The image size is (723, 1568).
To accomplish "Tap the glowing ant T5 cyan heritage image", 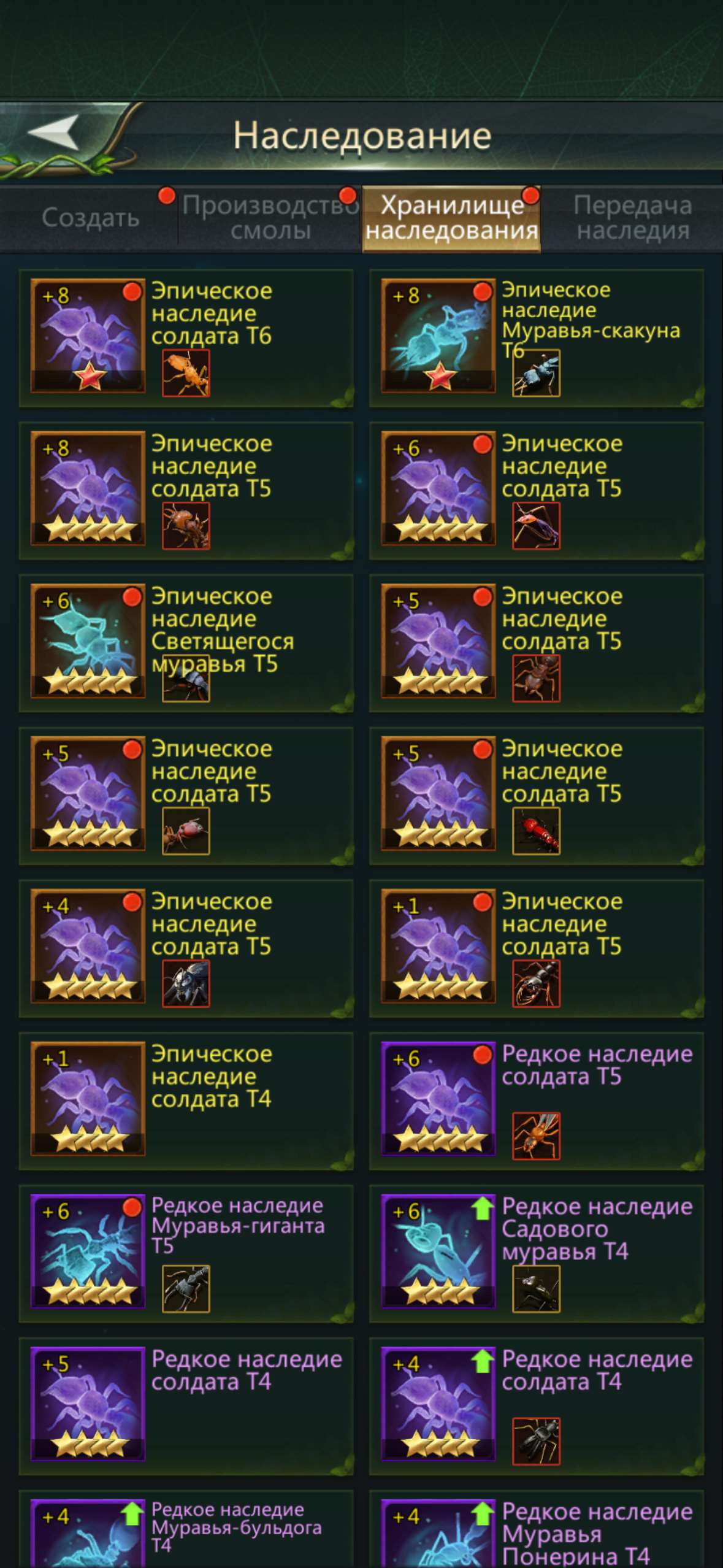I will tap(88, 641).
